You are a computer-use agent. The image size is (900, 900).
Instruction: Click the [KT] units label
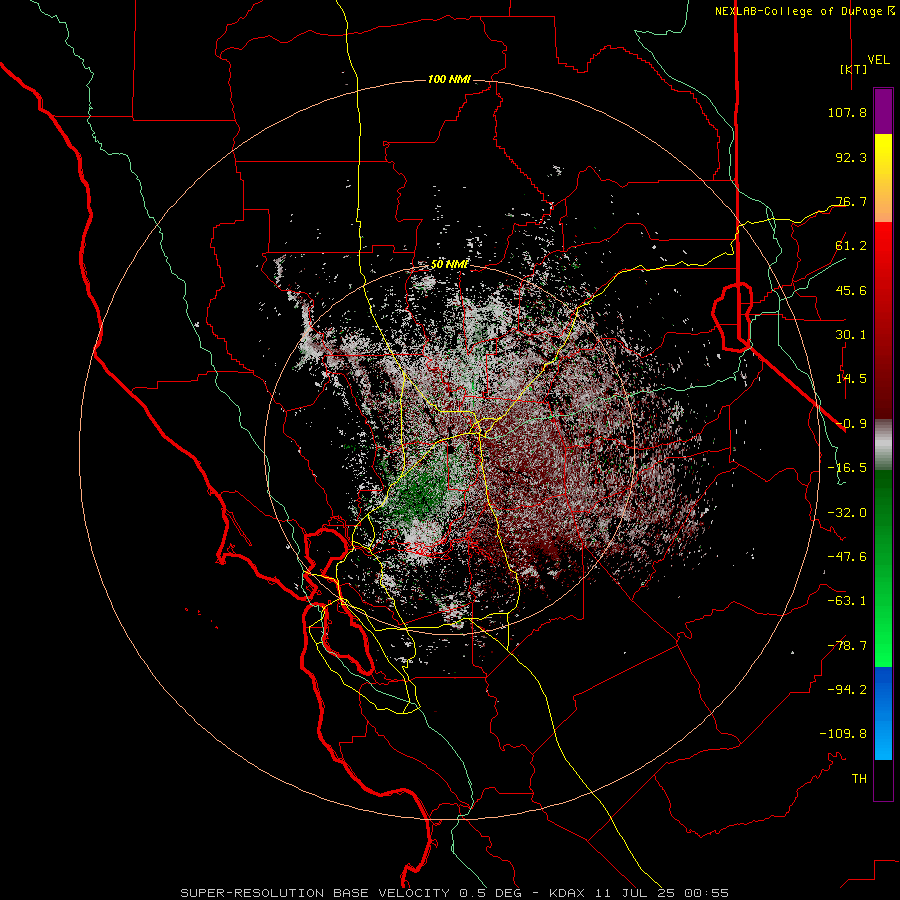[x=854, y=69]
